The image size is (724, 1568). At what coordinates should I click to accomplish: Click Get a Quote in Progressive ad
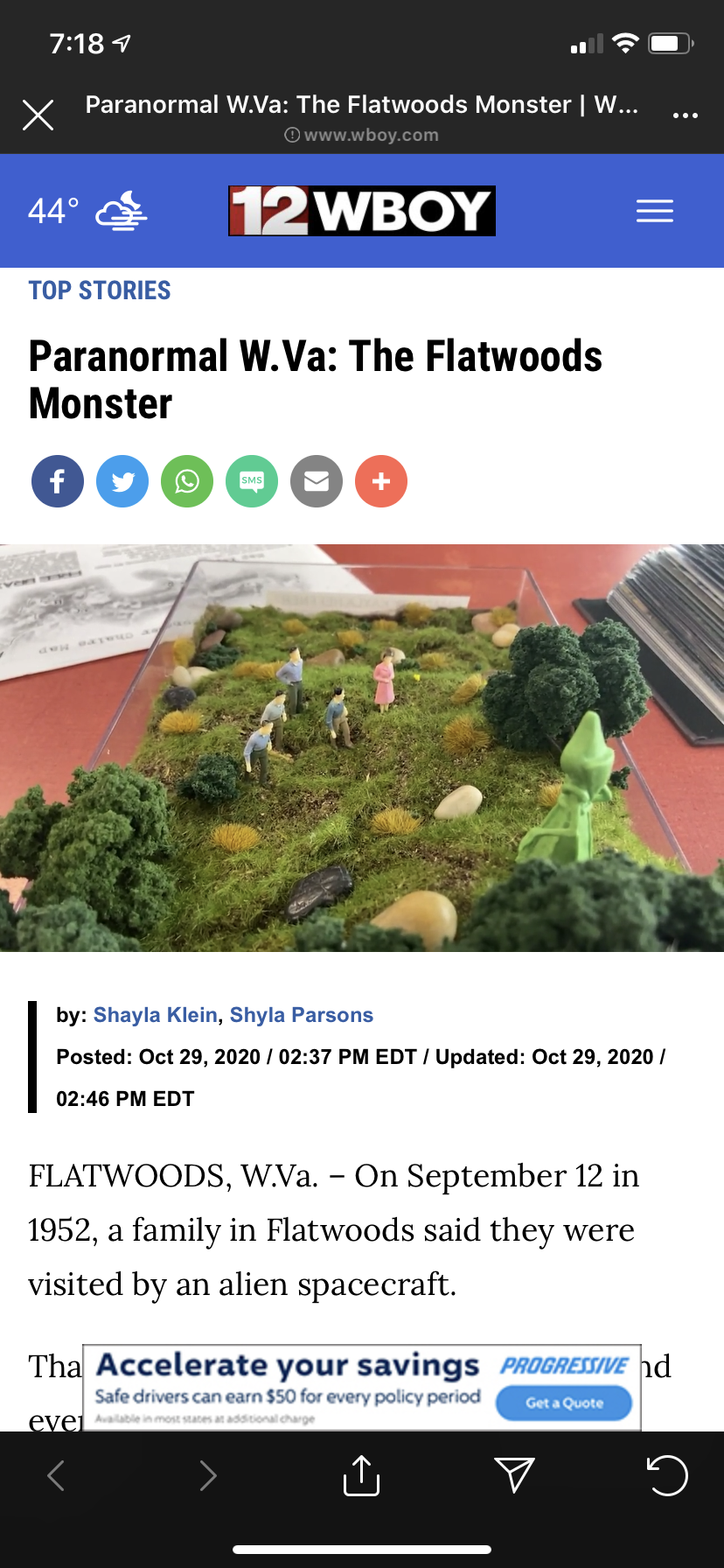[x=564, y=1403]
